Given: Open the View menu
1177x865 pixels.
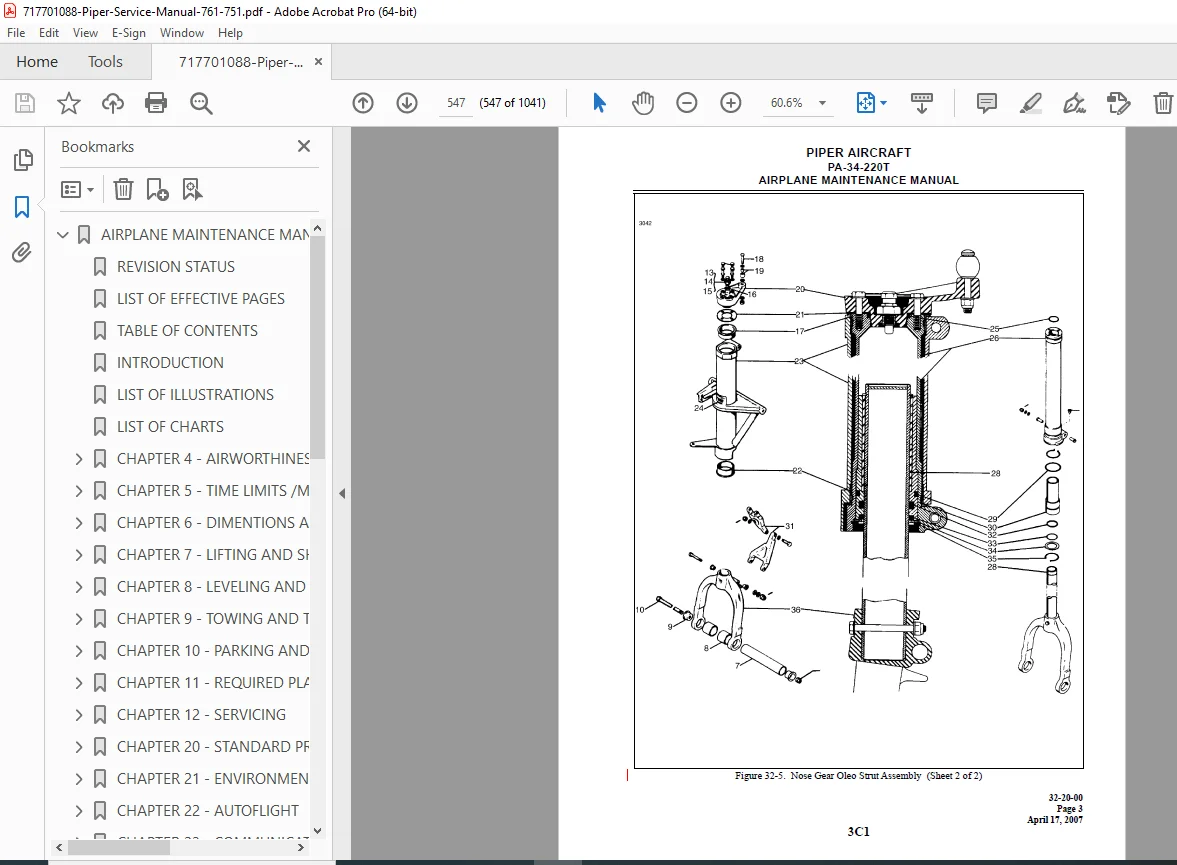Looking at the screenshot, I should [85, 33].
